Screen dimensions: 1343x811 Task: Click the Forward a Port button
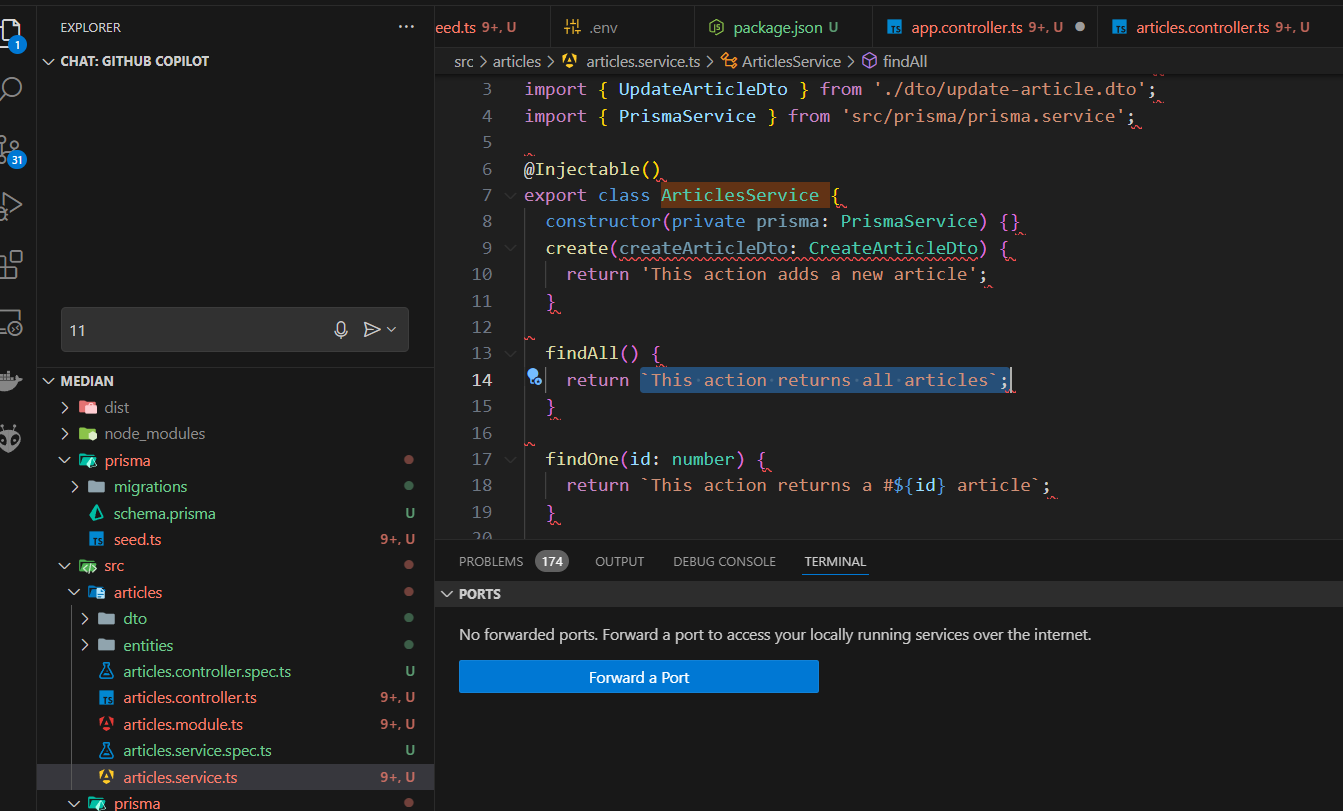coord(639,677)
